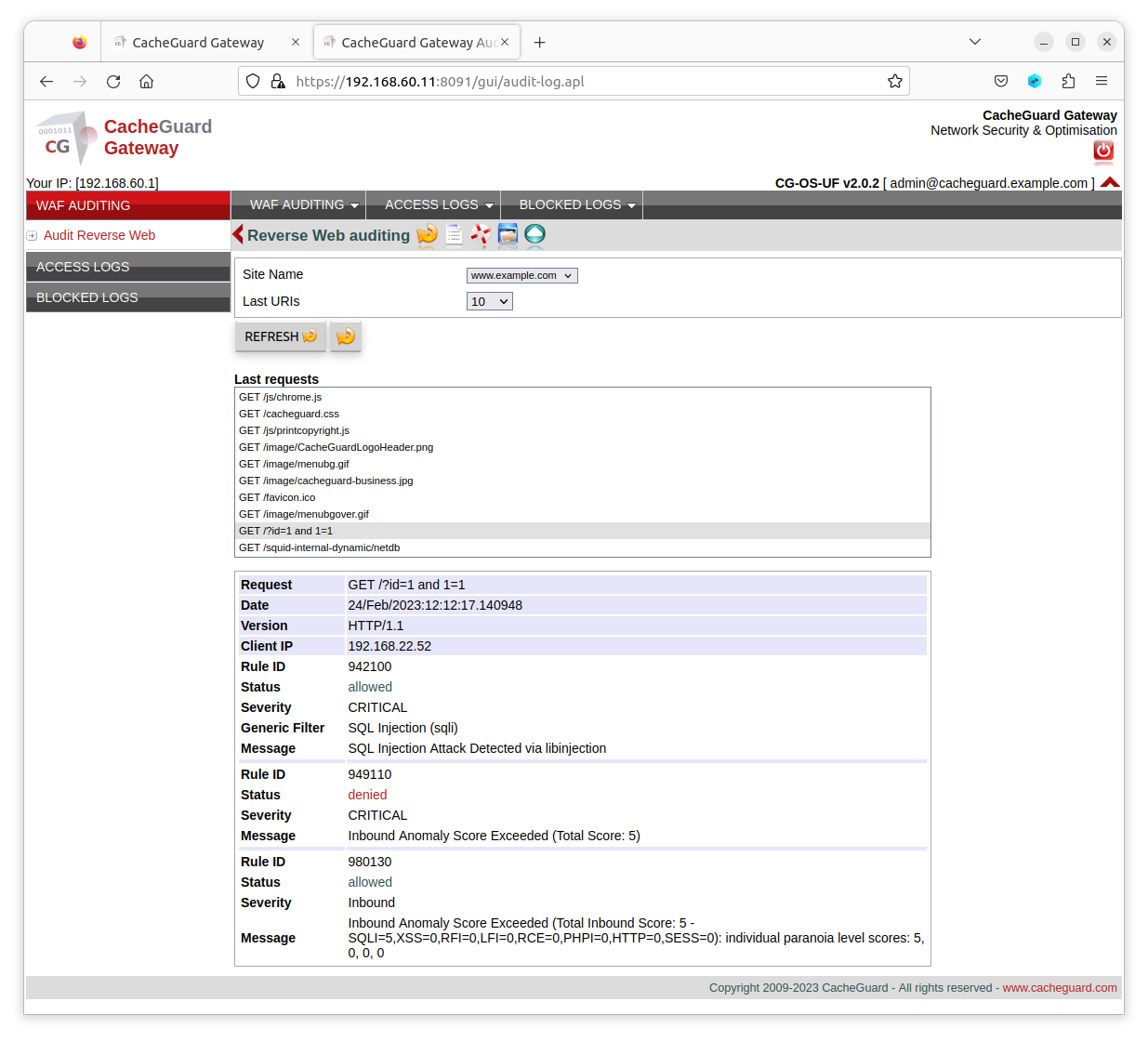Viewport: 1148px width, 1041px height.
Task: Open Firefox tracking protection shield icon
Action: coord(252,81)
